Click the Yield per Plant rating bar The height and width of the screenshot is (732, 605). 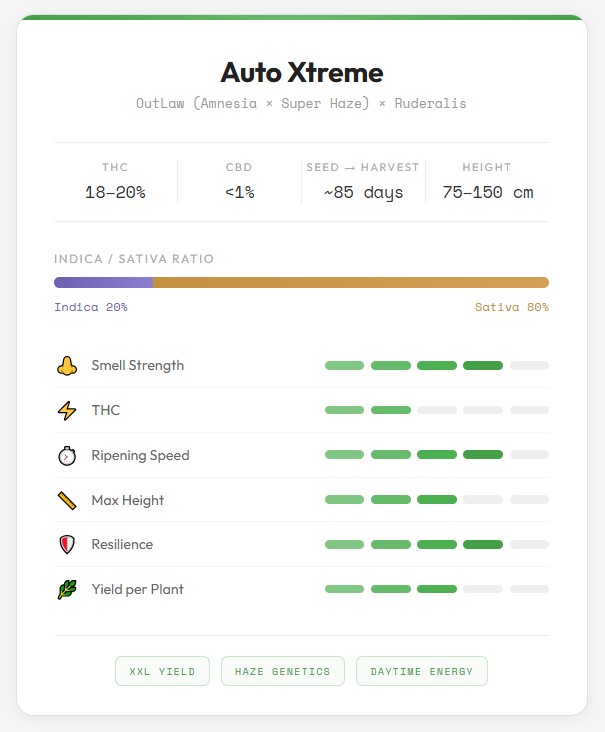click(436, 590)
